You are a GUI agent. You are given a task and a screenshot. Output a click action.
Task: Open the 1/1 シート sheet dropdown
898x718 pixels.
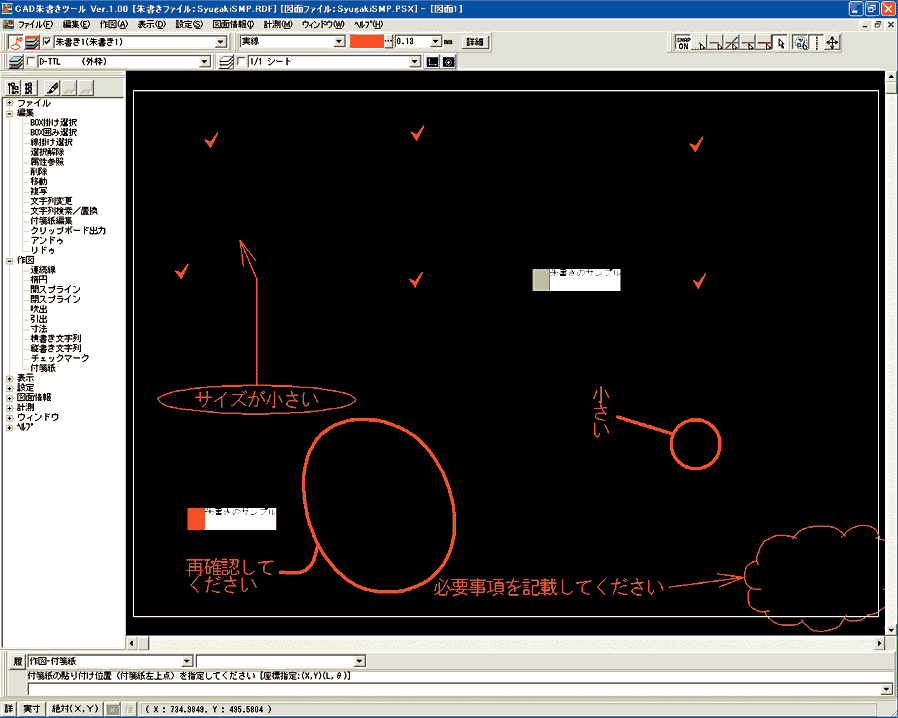[x=415, y=61]
